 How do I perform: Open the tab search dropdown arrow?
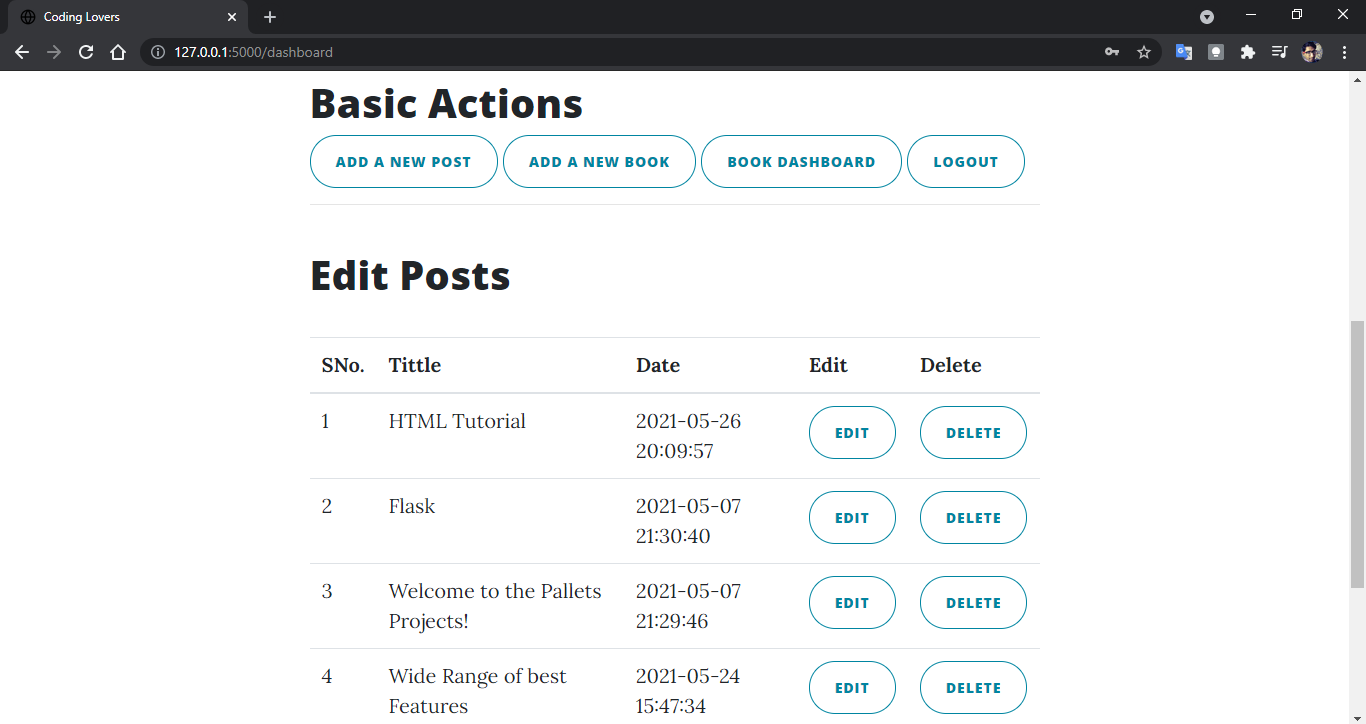pos(1207,17)
